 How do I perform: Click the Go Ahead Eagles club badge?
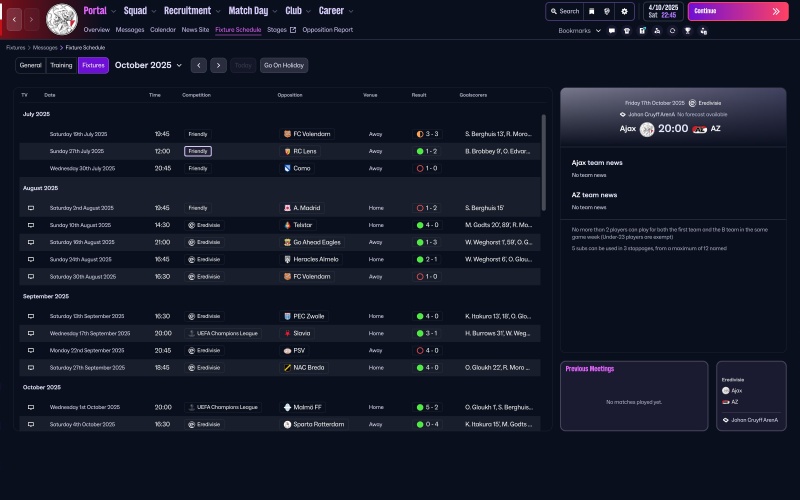click(287, 242)
